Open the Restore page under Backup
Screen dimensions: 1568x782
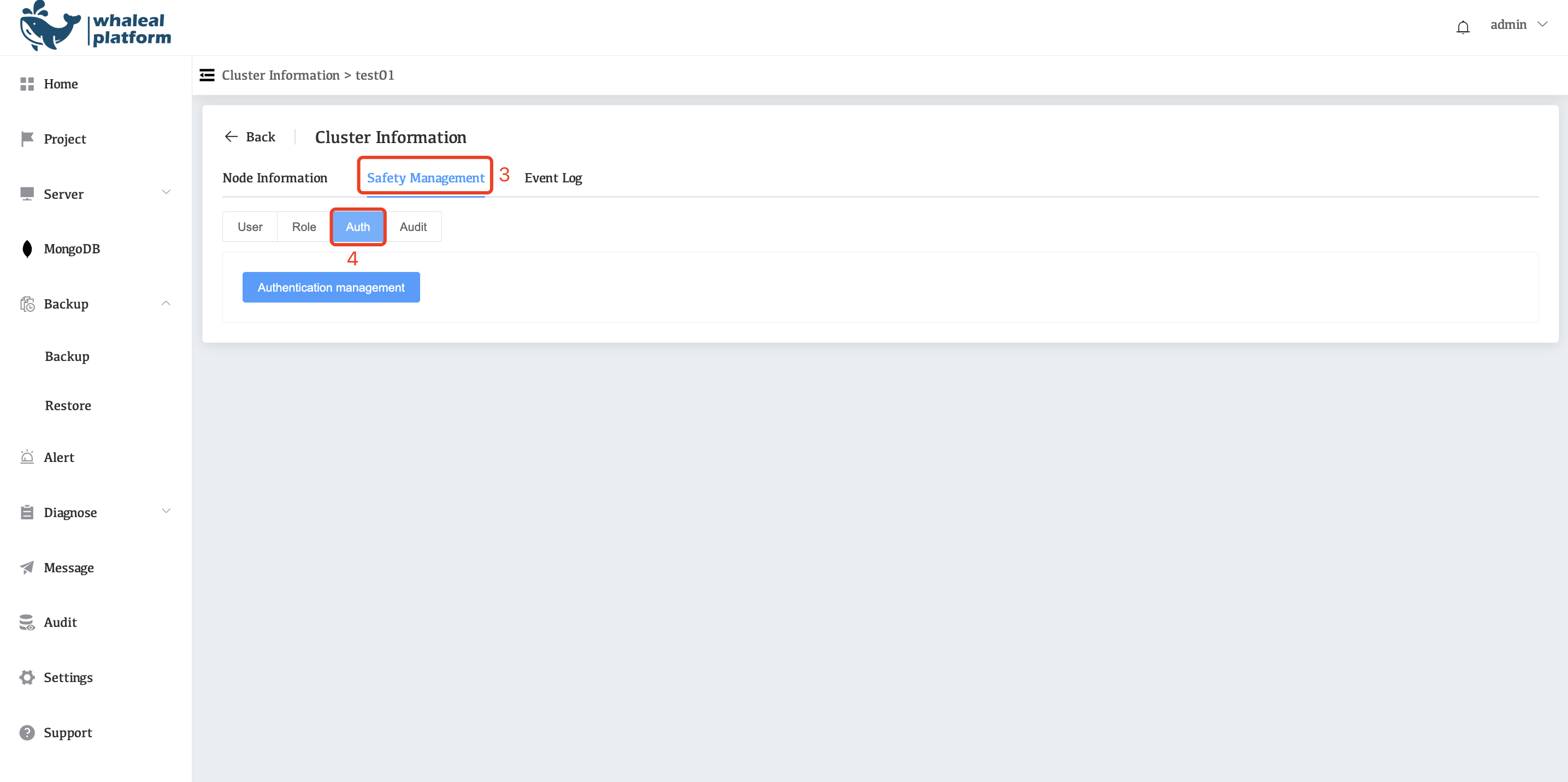click(68, 405)
